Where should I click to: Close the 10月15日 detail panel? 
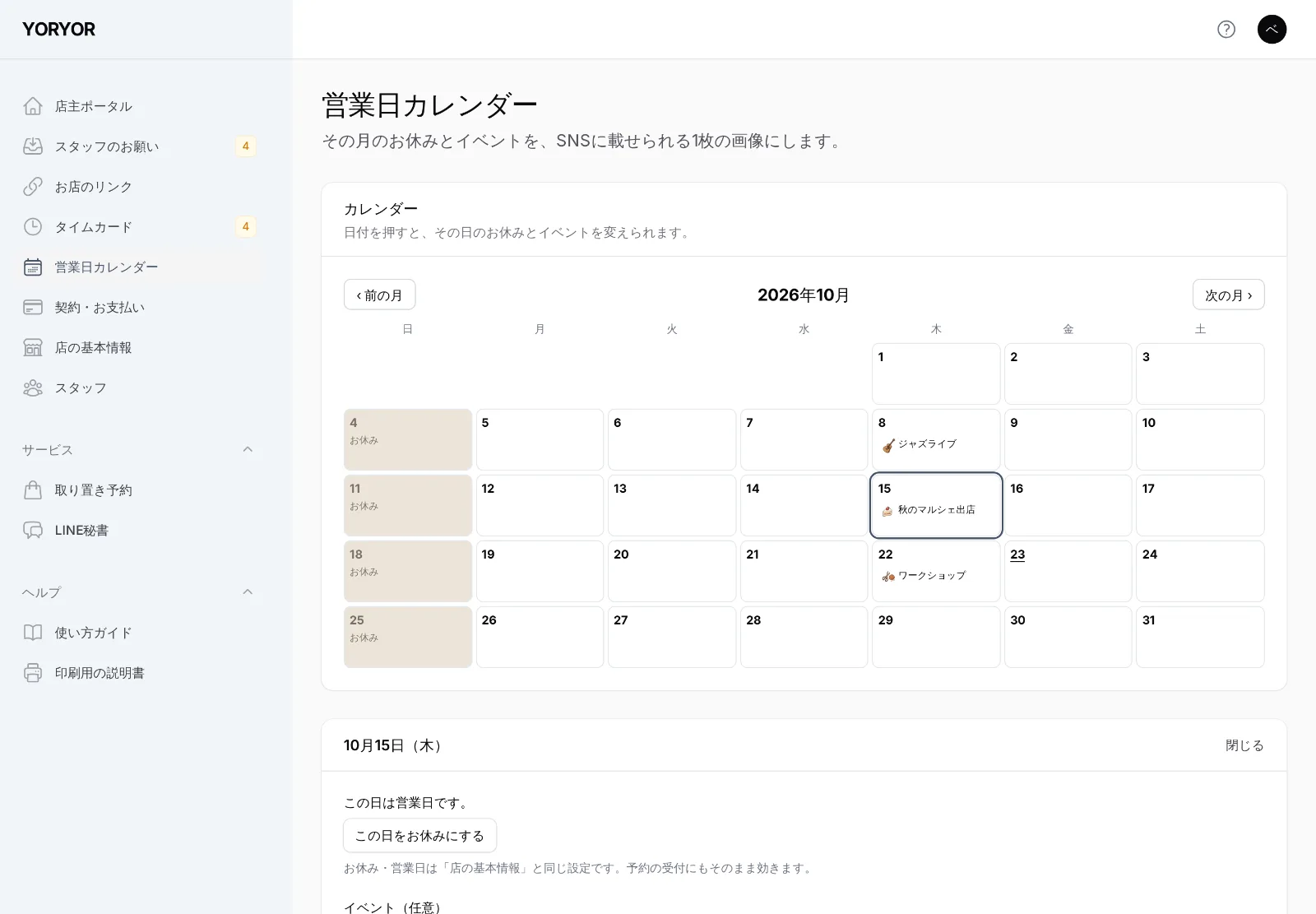tap(1244, 745)
